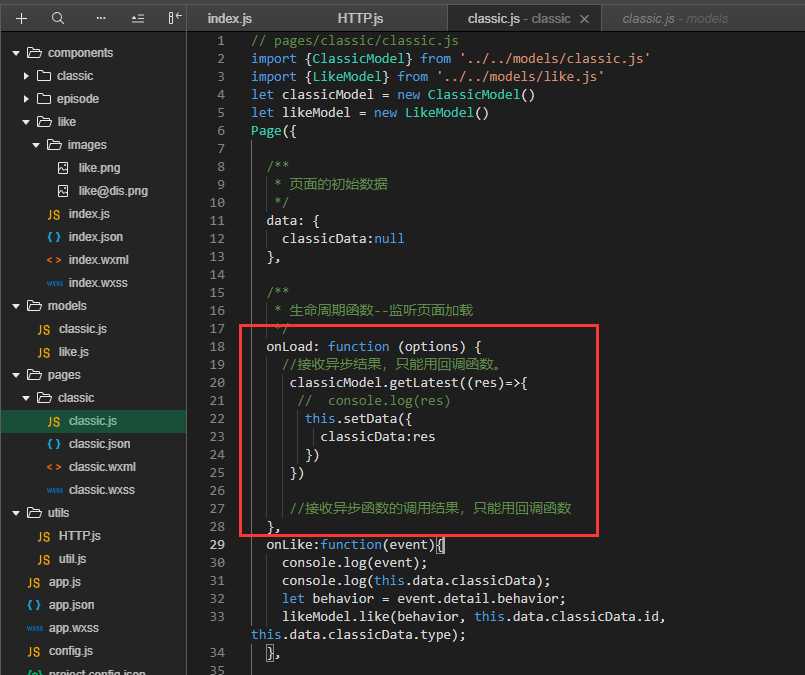Click the plus icon to add a file
The width and height of the screenshot is (805, 675).
click(x=22, y=19)
